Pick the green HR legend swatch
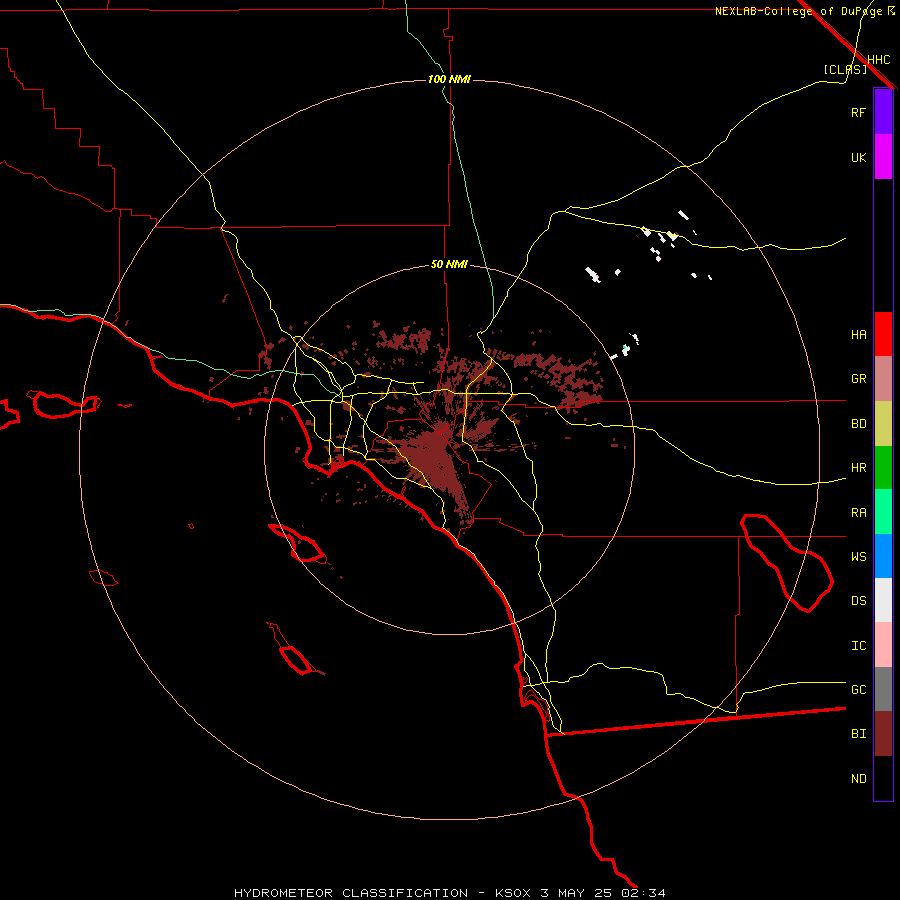Image resolution: width=900 pixels, height=900 pixels. click(x=883, y=467)
